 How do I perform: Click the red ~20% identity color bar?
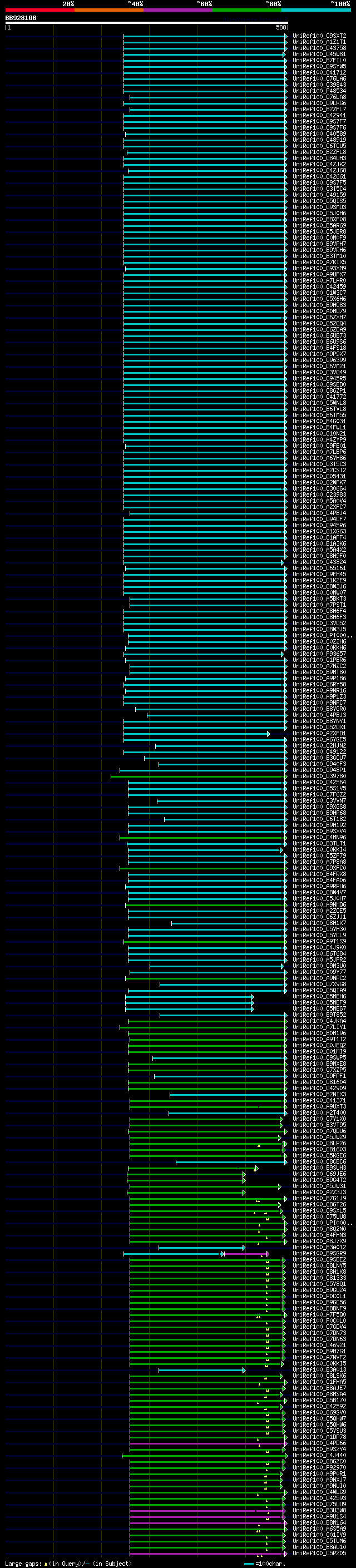coord(39,10)
